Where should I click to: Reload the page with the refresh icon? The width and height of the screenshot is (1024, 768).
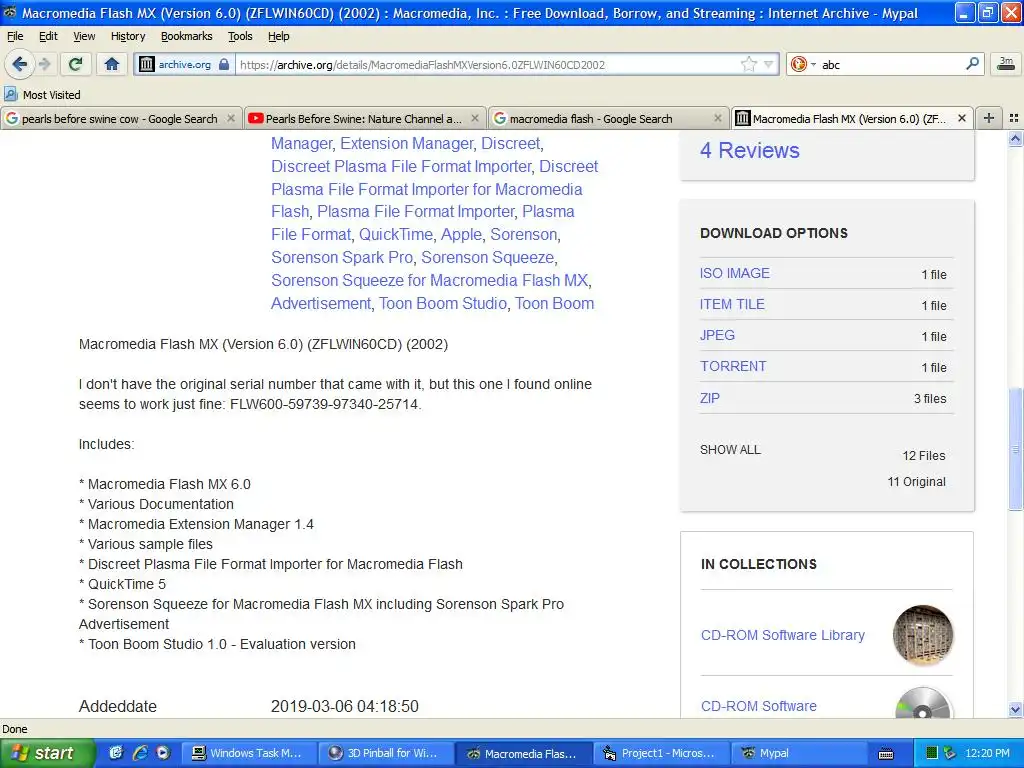tap(75, 64)
